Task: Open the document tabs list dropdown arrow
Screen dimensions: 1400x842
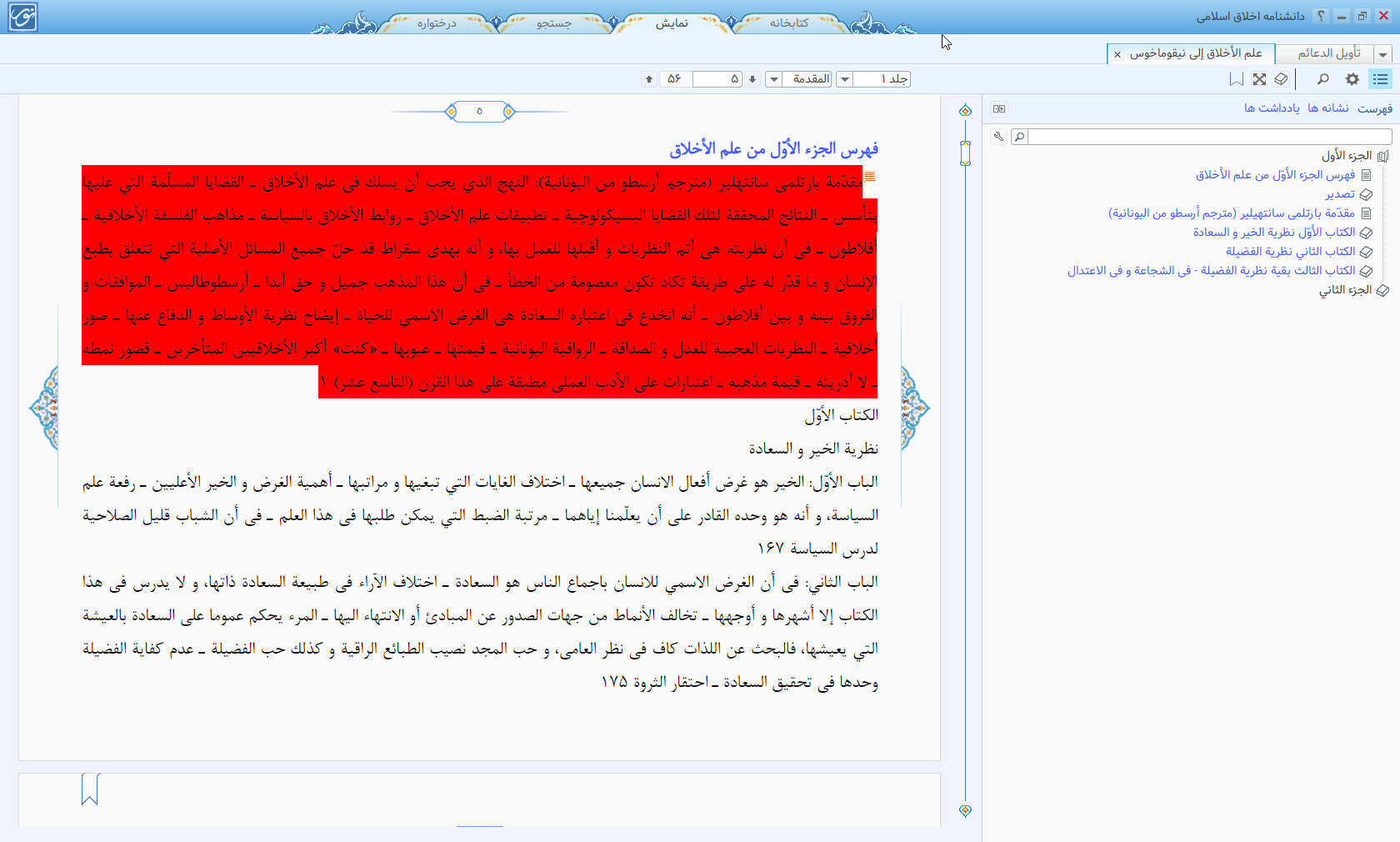Action: pos(1383,54)
